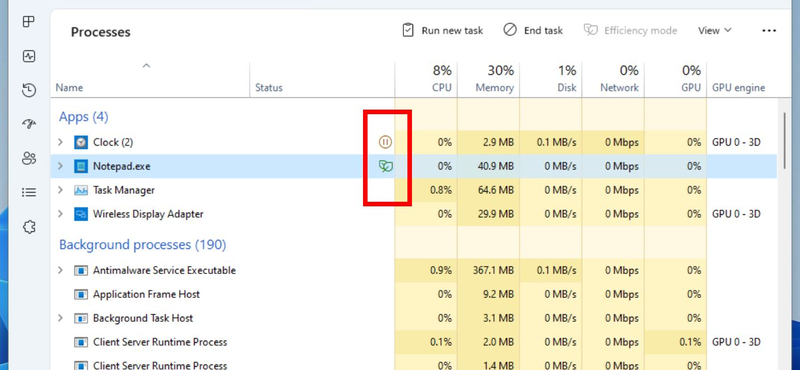The image size is (800, 370).
Task: Open the Users page in sidebar
Action: (x=29, y=158)
